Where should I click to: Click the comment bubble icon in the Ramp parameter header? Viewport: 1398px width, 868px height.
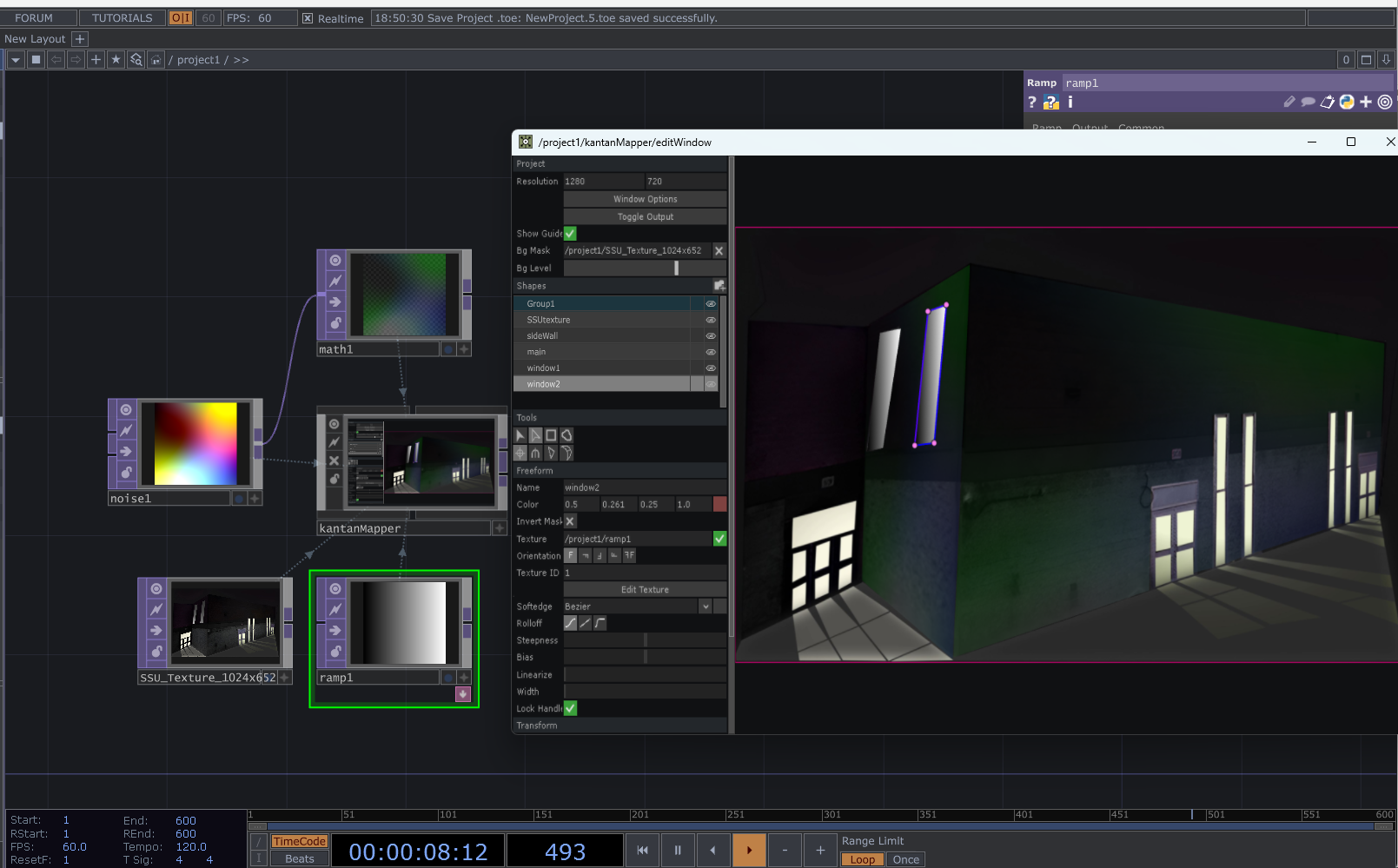pos(1309,102)
